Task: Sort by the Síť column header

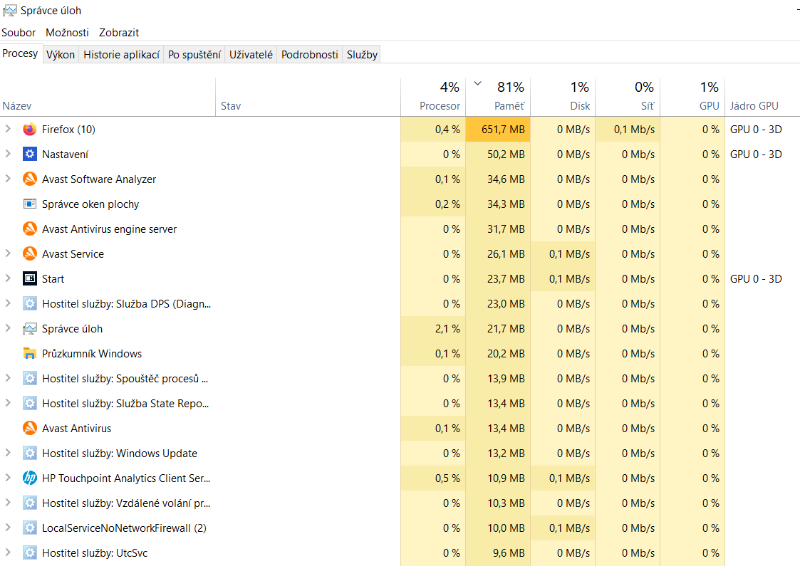Action: coord(628,97)
